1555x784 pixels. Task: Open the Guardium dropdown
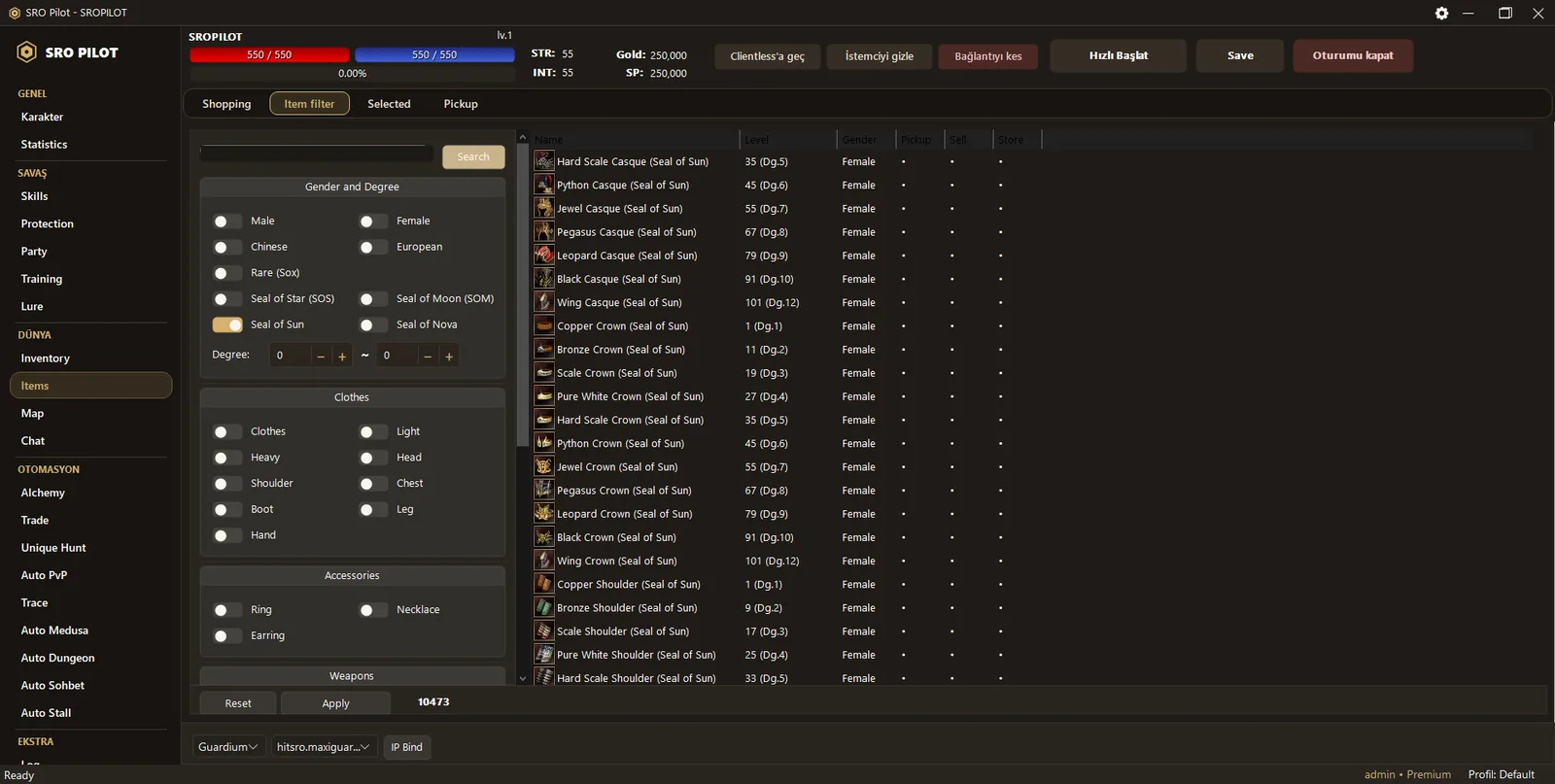click(227, 747)
